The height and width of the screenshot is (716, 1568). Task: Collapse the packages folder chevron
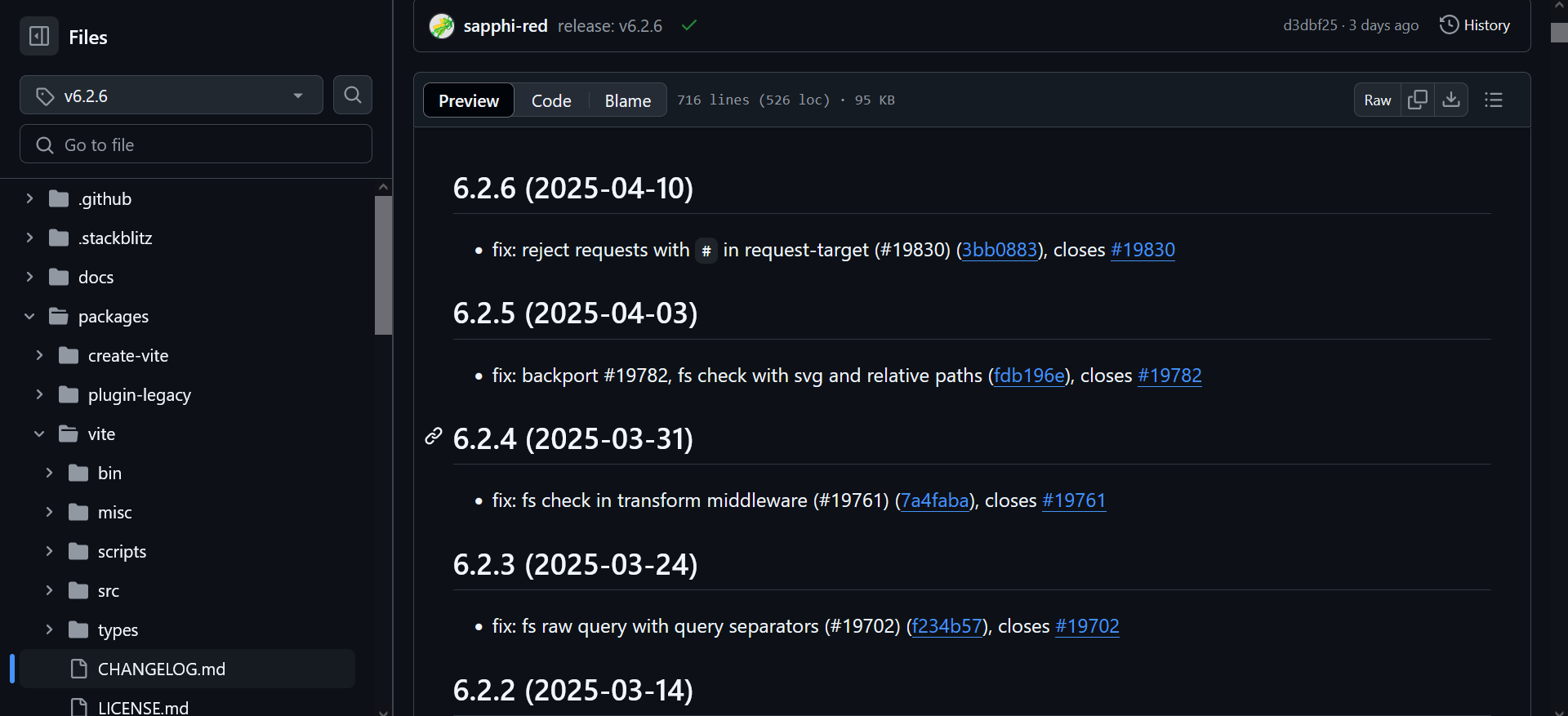coord(29,316)
